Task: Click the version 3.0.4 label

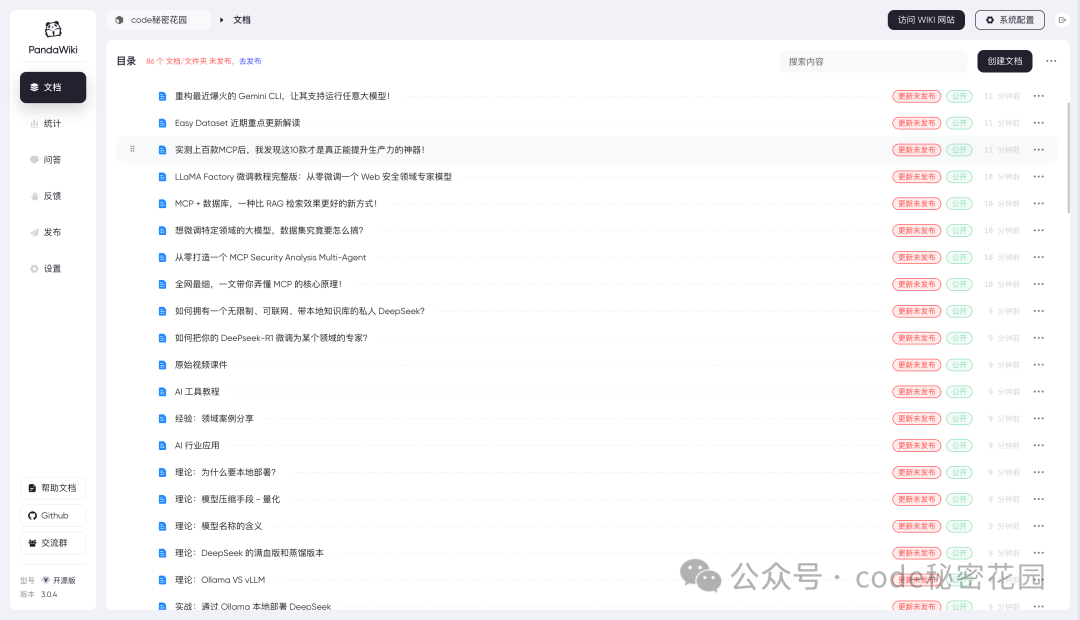Action: click(49, 595)
